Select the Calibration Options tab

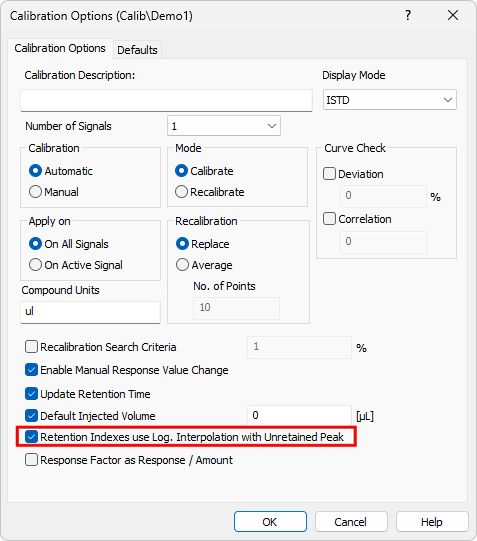pyautogui.click(x=60, y=48)
